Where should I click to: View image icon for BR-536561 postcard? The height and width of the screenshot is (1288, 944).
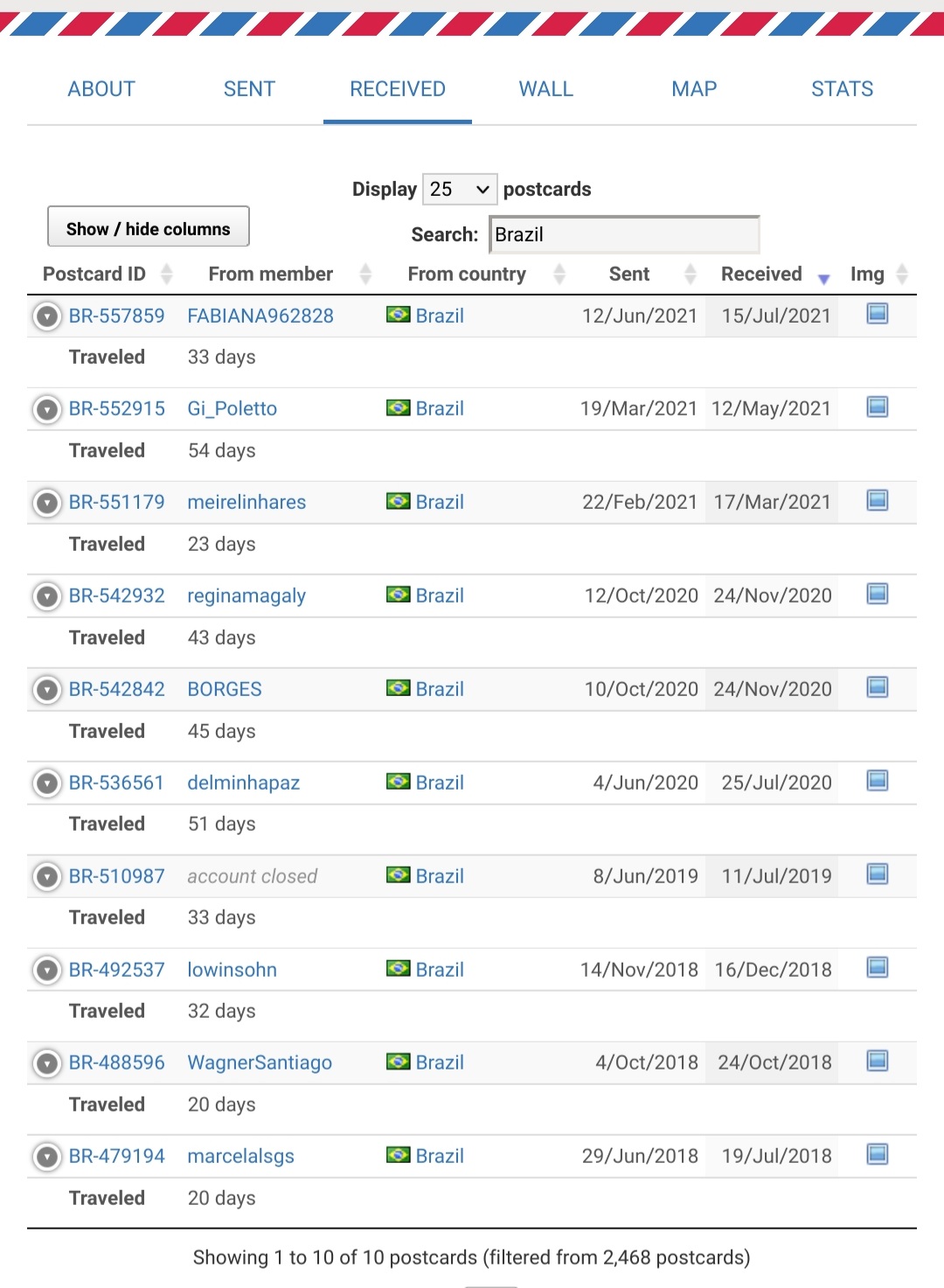[x=877, y=781]
